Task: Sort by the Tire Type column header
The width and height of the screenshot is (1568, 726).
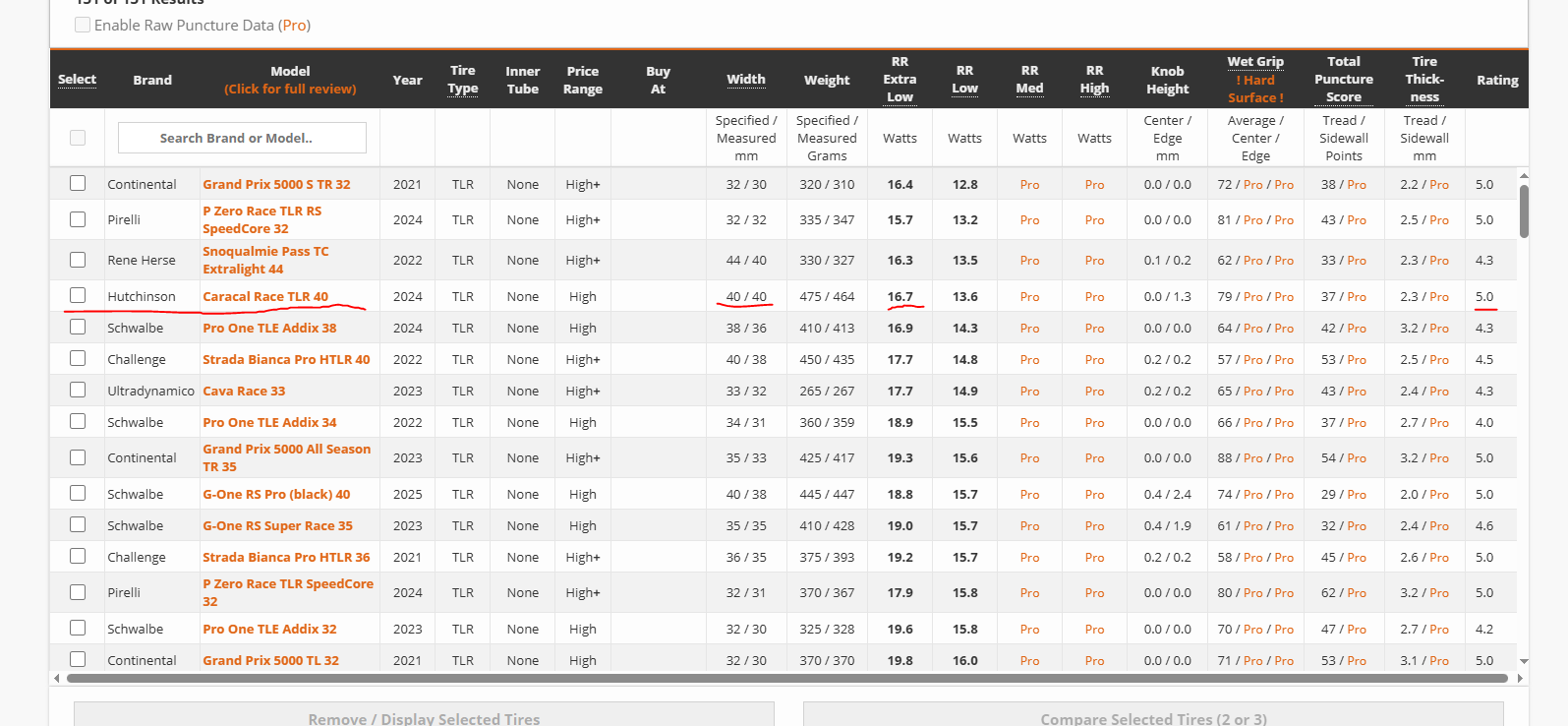Action: coord(463,80)
